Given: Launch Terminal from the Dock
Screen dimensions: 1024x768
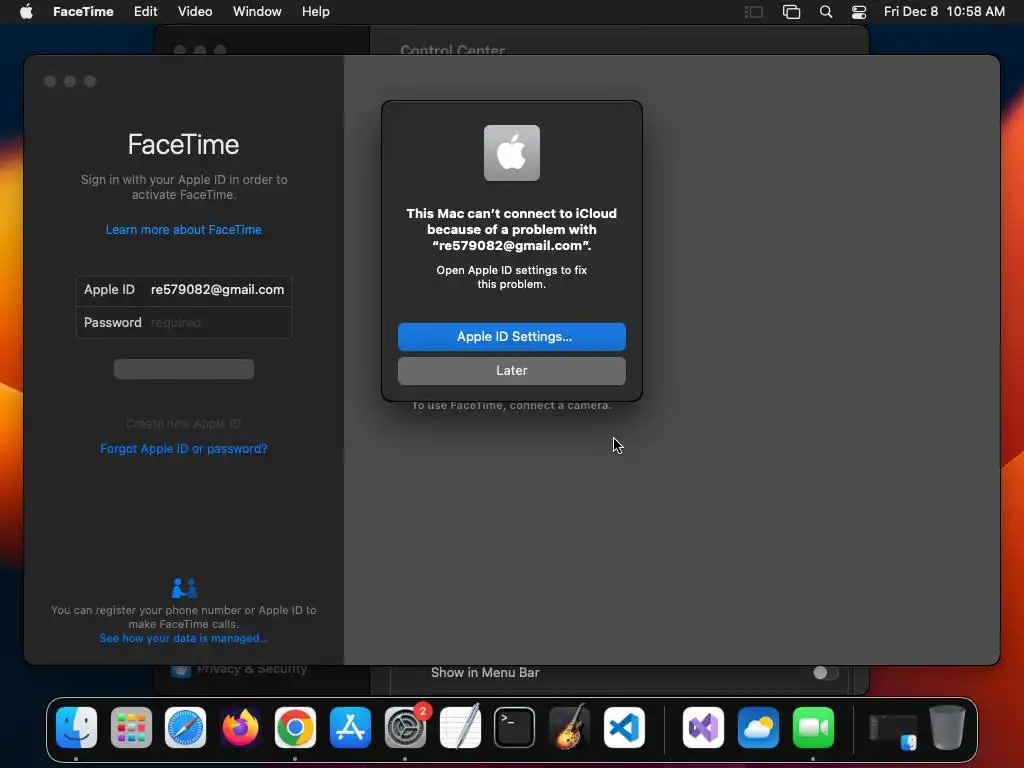Looking at the screenshot, I should tap(515, 727).
